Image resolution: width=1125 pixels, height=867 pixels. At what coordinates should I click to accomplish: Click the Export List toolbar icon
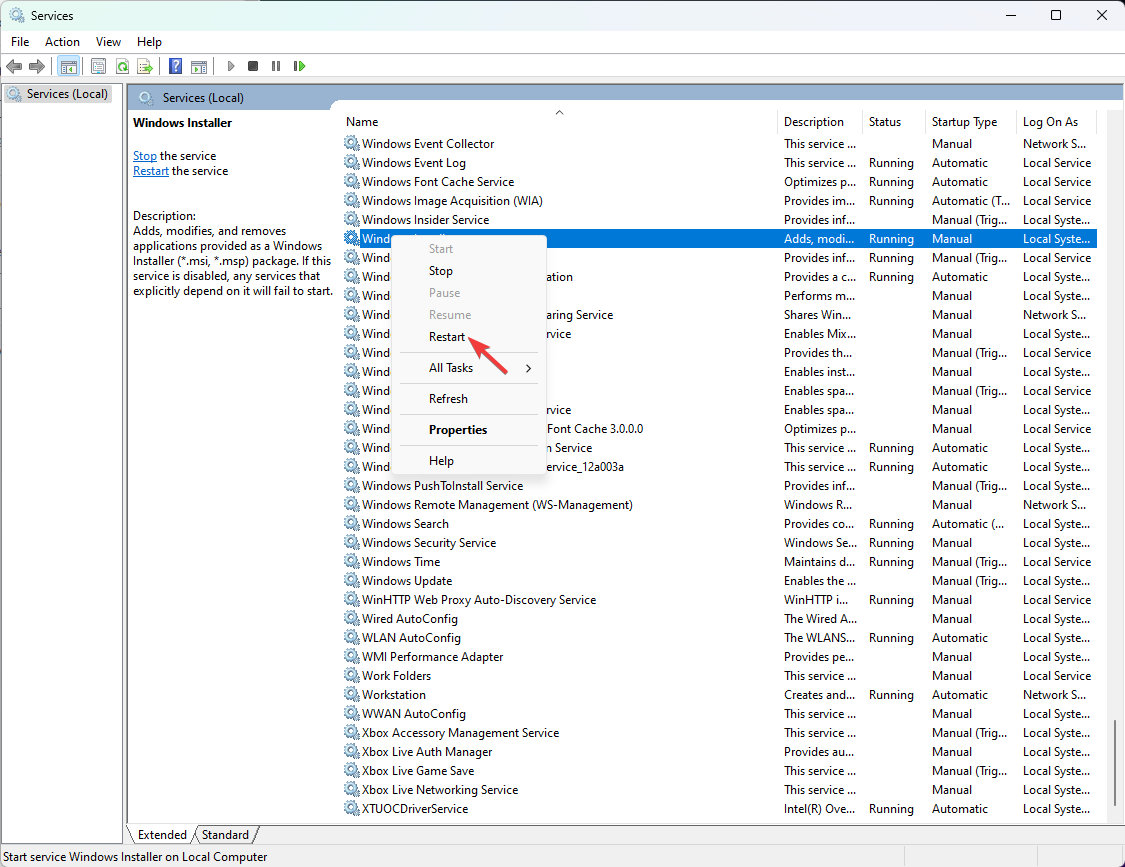click(x=145, y=66)
